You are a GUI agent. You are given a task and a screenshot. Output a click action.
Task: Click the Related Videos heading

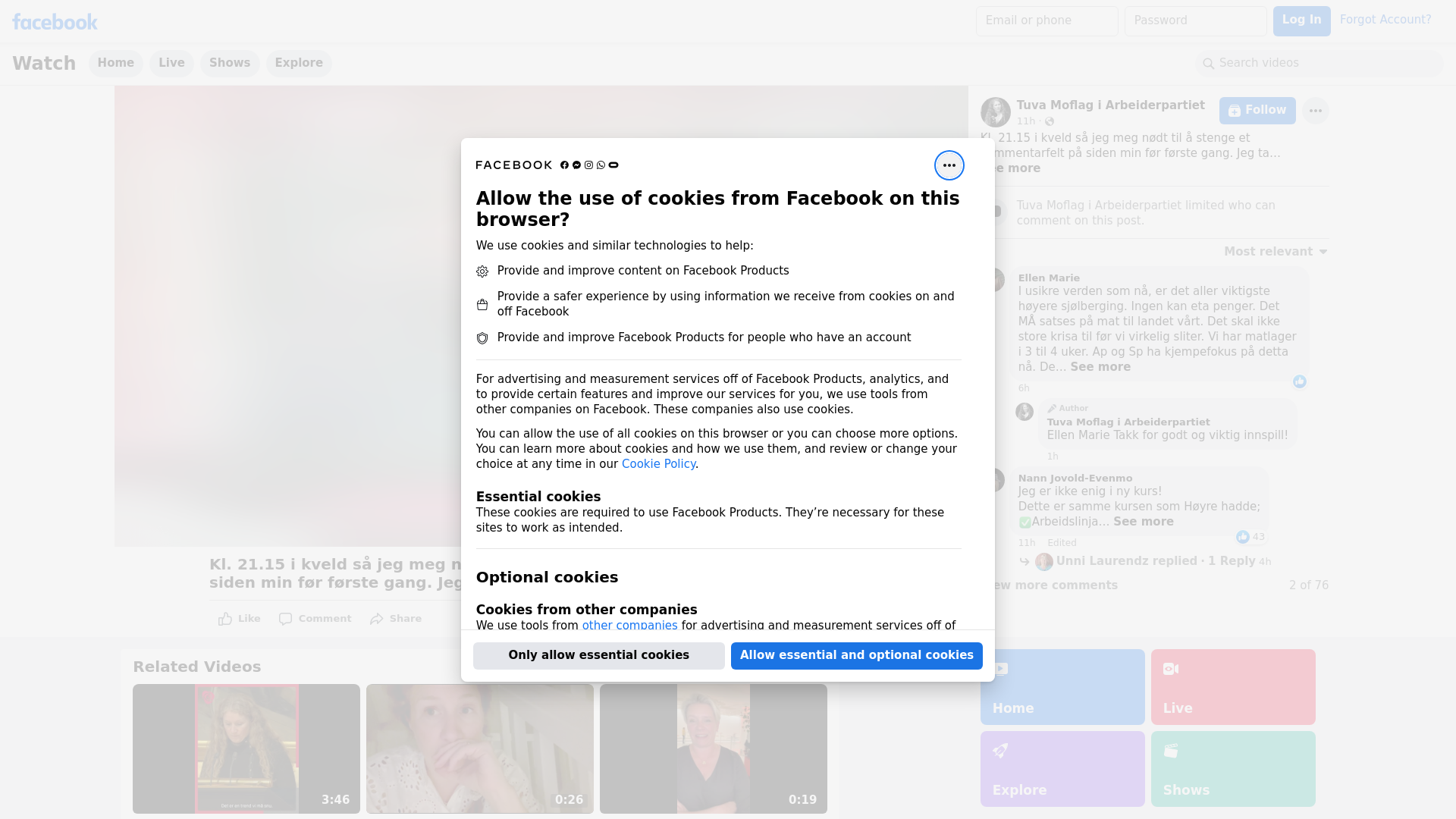[x=197, y=667]
